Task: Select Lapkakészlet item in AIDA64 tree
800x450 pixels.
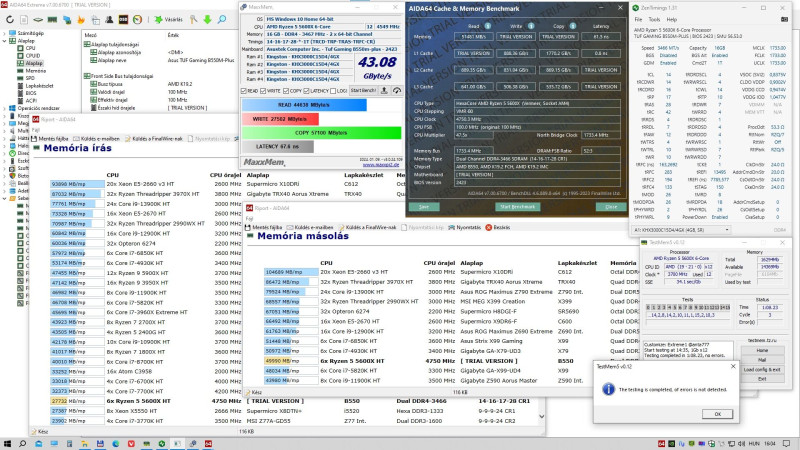Action: click(39, 86)
